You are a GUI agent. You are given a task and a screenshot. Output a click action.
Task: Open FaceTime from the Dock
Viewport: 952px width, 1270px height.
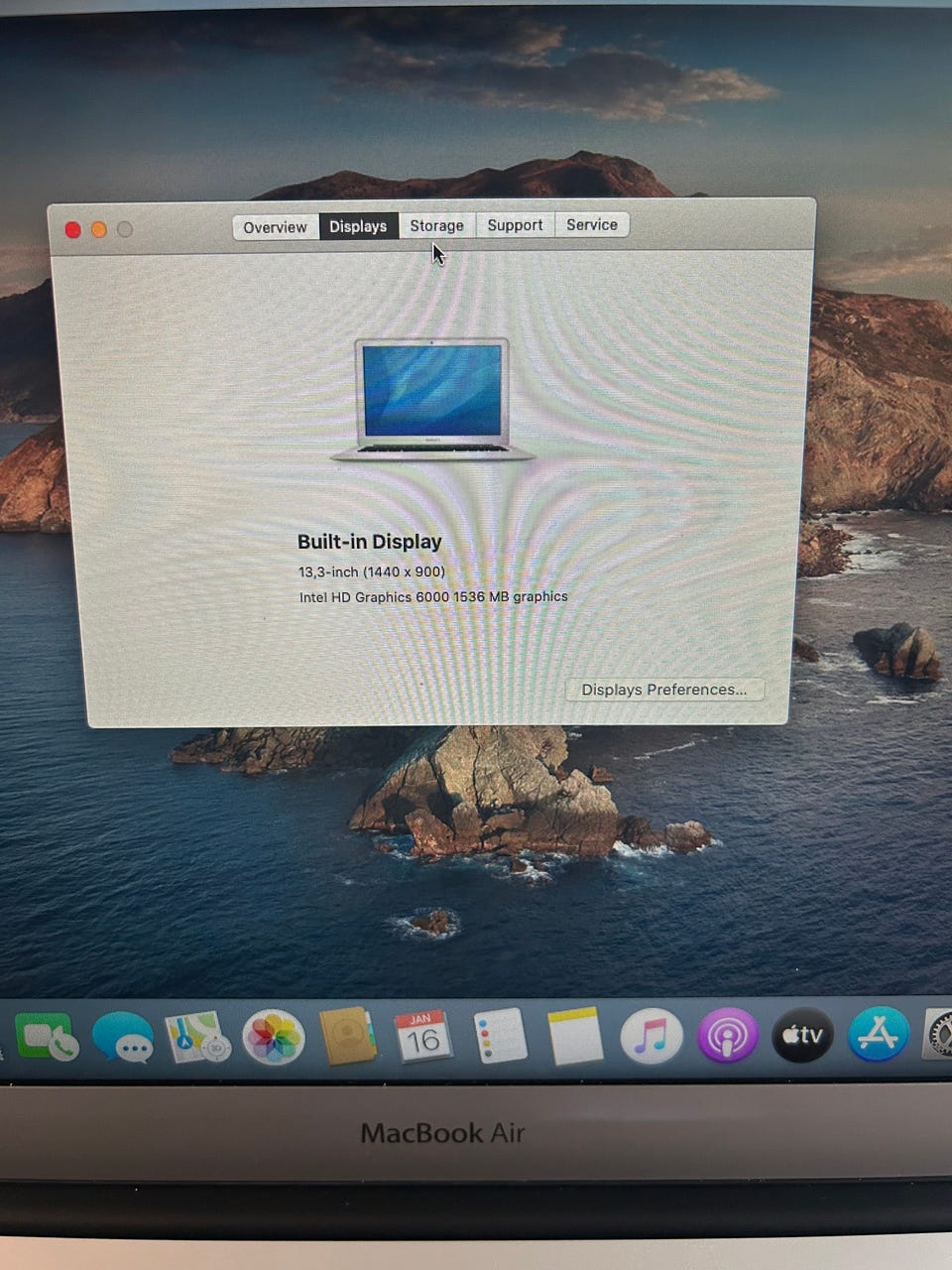click(x=46, y=1038)
